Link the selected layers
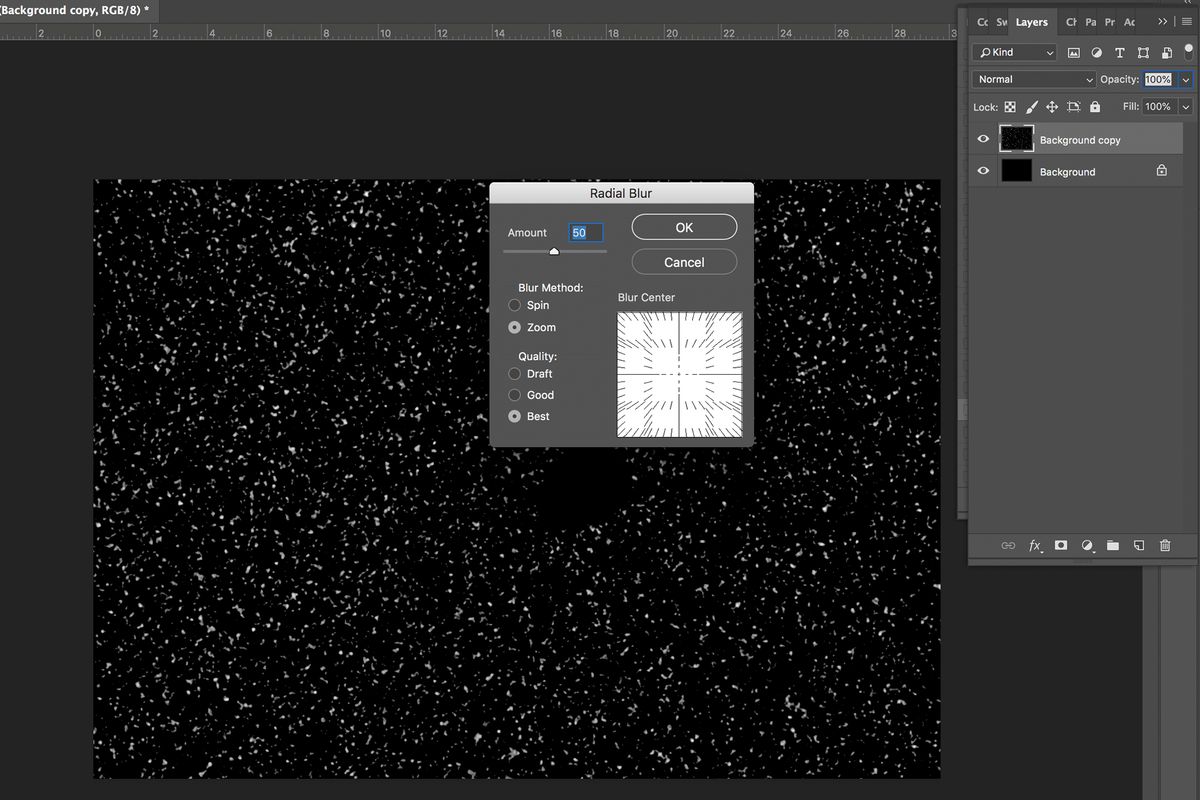Viewport: 1200px width, 800px height. point(1008,545)
